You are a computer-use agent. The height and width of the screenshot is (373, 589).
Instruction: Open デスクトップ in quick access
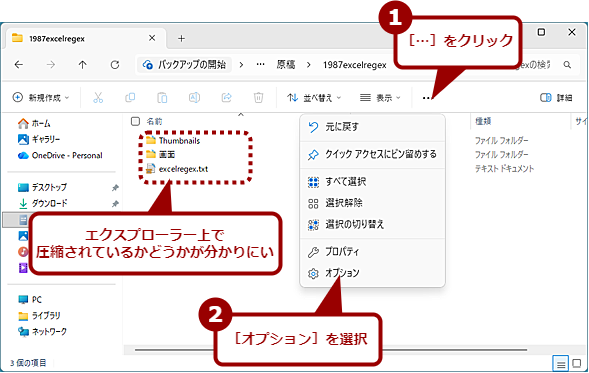42,187
